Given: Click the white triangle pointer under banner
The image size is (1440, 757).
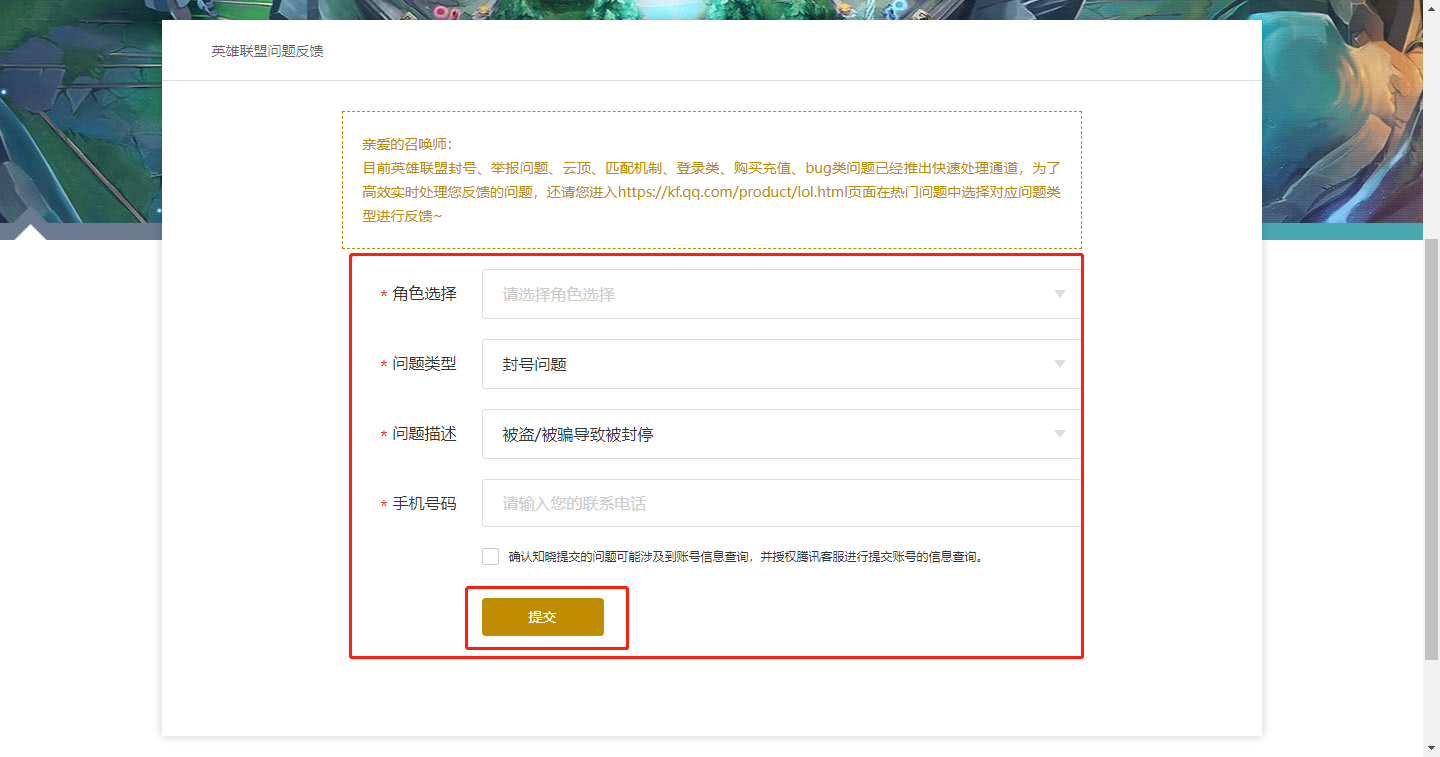Looking at the screenshot, I should pyautogui.click(x=32, y=232).
